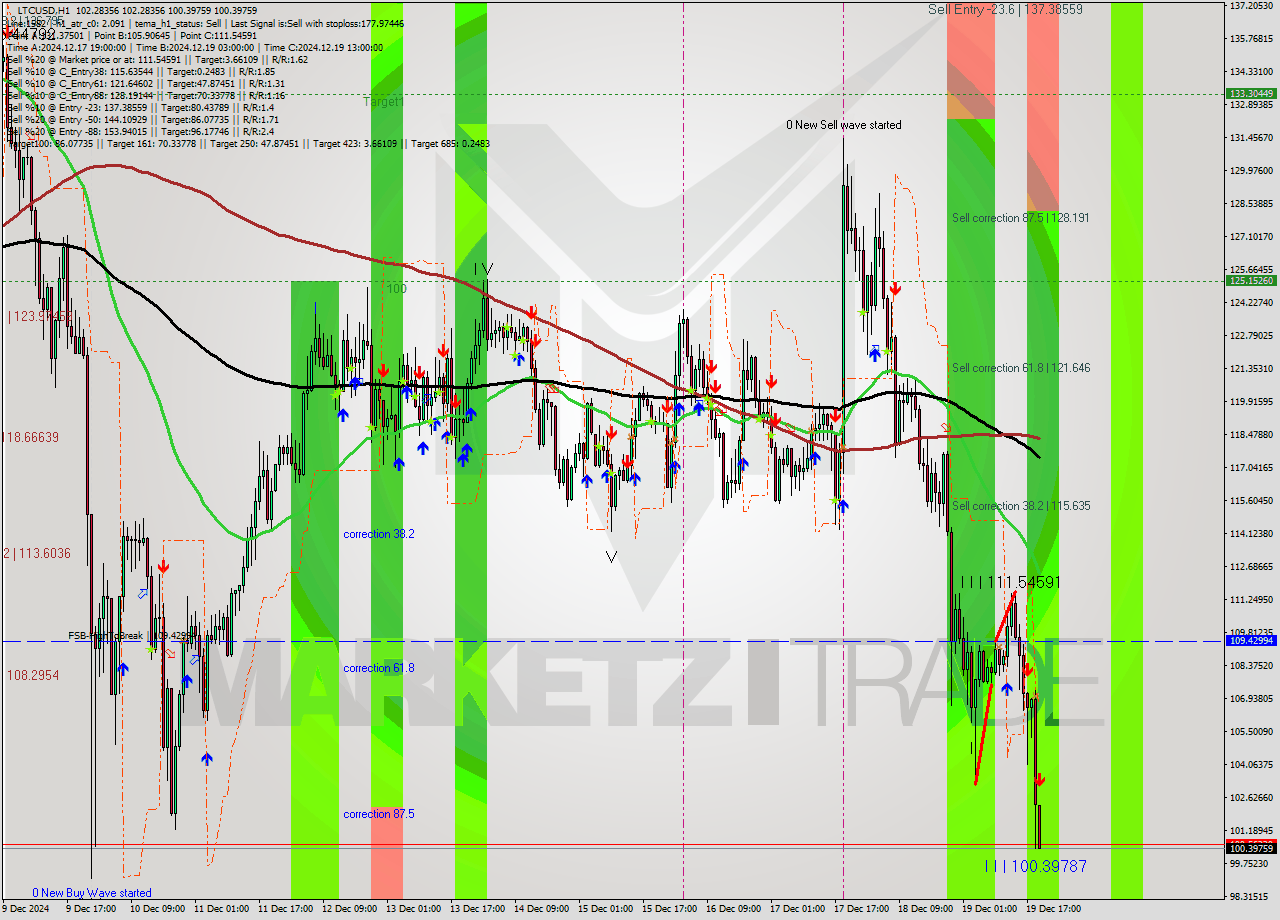Click the 'V' wave label below mid-chart lows

tap(611, 557)
